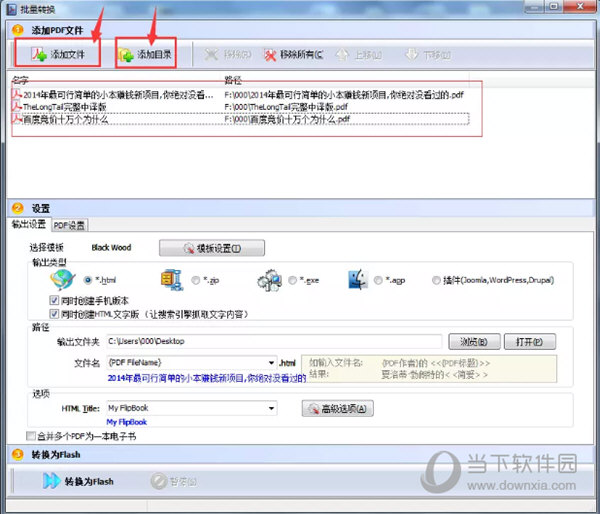Click the 名字 column header
Image resolution: width=600 pixels, height=514 pixels.
point(20,80)
